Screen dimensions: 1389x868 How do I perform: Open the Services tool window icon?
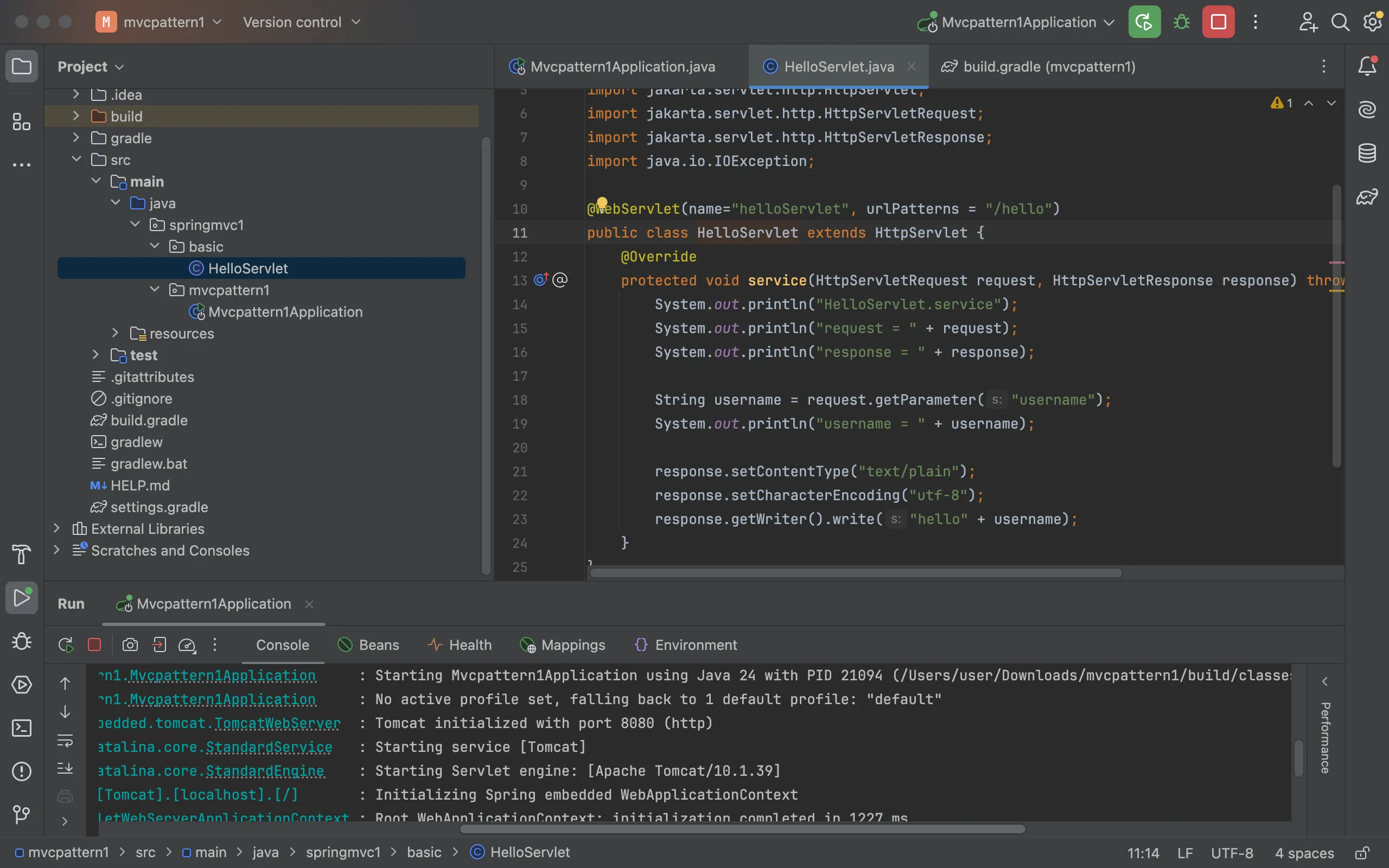[x=22, y=685]
